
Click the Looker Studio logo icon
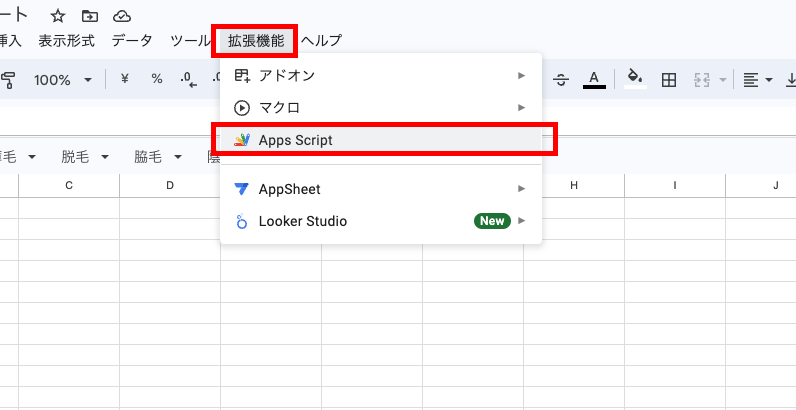(242, 221)
